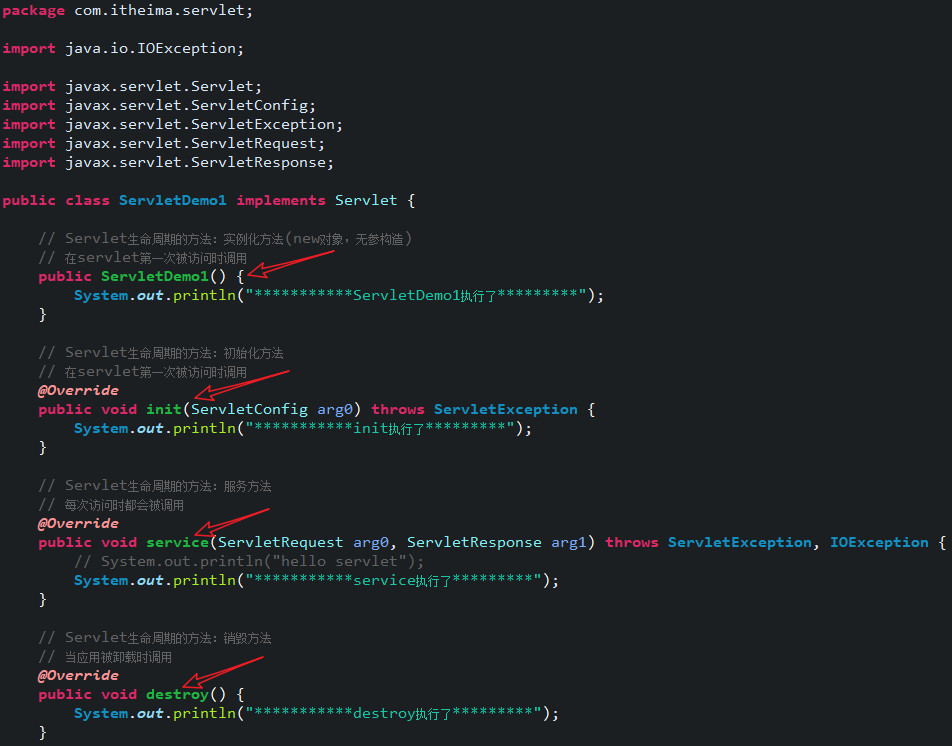Click the 'javax.servlet.ServletResponse' import text
952x746 pixels.
tap(196, 162)
